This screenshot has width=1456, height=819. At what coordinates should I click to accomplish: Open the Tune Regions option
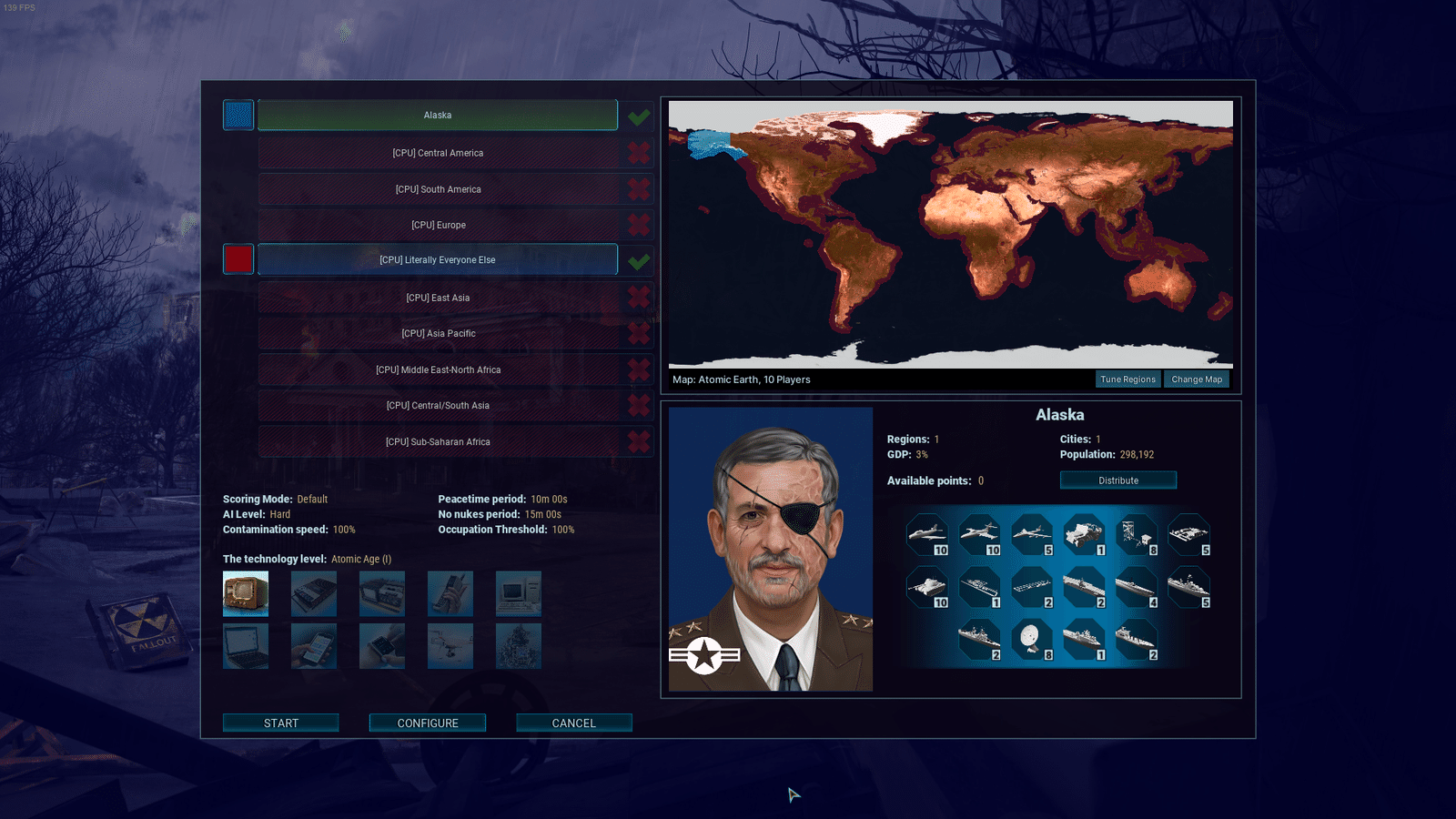tap(1127, 379)
